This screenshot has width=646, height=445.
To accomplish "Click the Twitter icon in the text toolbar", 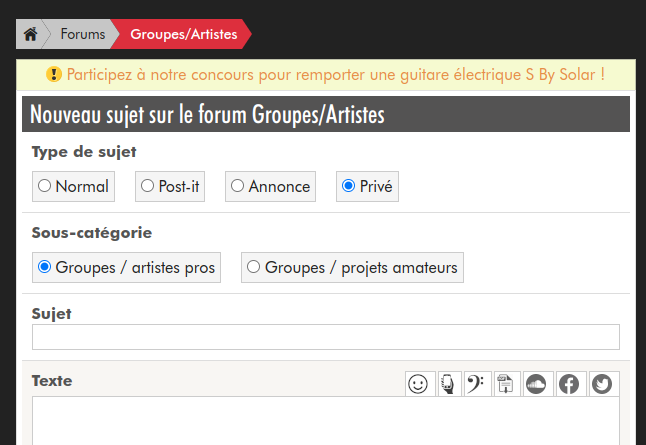I will (x=601, y=384).
